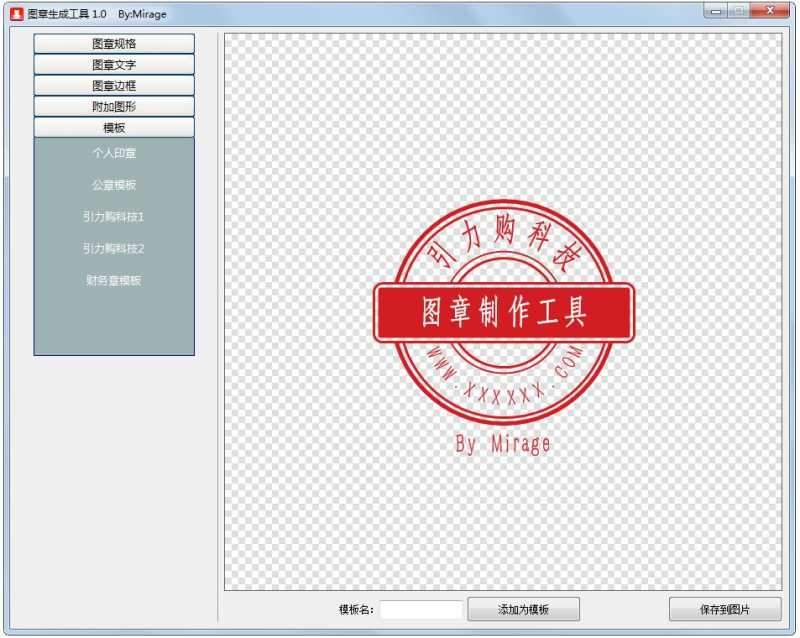Image resolution: width=800 pixels, height=638 pixels.
Task: Switch to the 模板 templates section
Action: [114, 128]
